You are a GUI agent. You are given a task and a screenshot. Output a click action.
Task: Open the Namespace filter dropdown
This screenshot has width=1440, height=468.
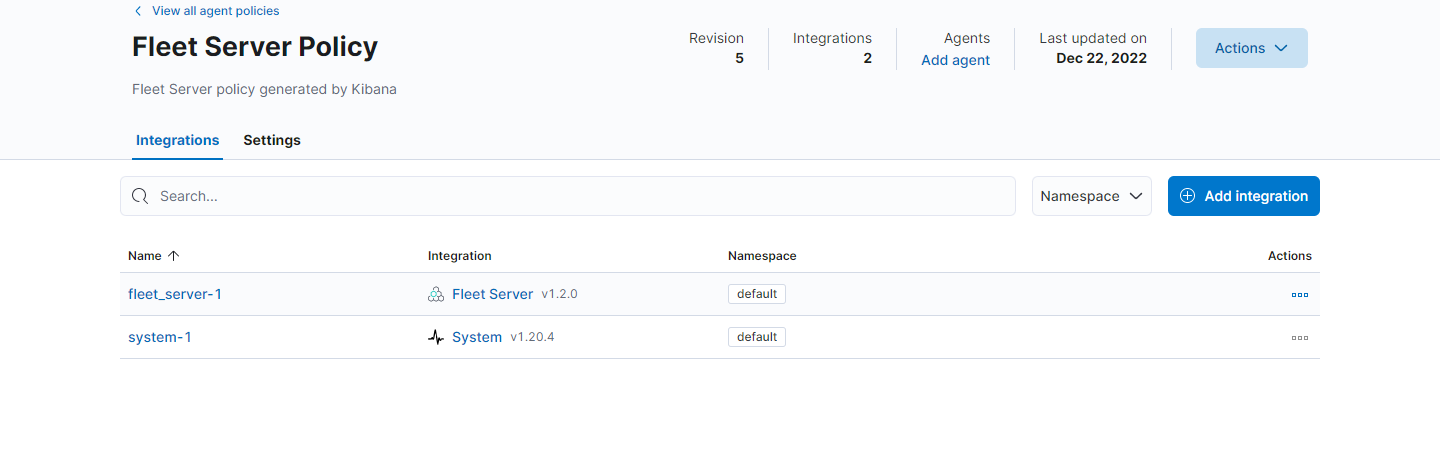(1092, 196)
